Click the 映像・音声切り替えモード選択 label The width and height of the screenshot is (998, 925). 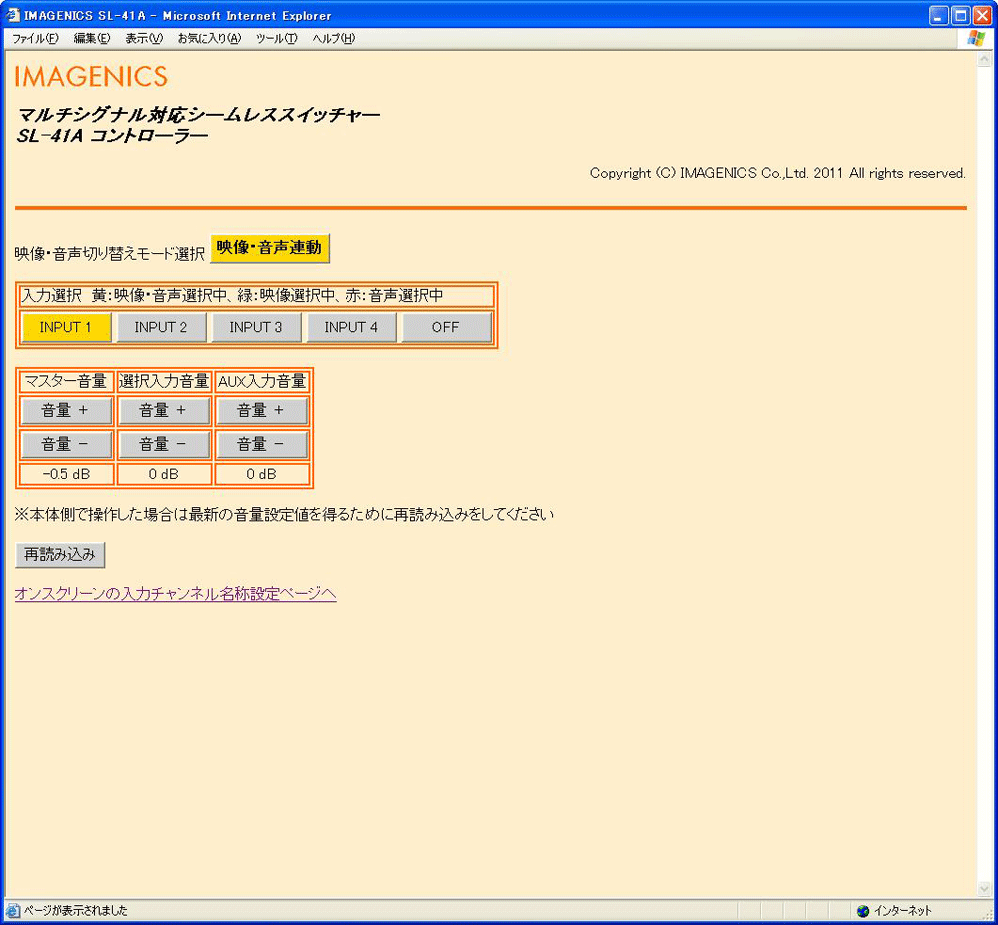(x=109, y=254)
